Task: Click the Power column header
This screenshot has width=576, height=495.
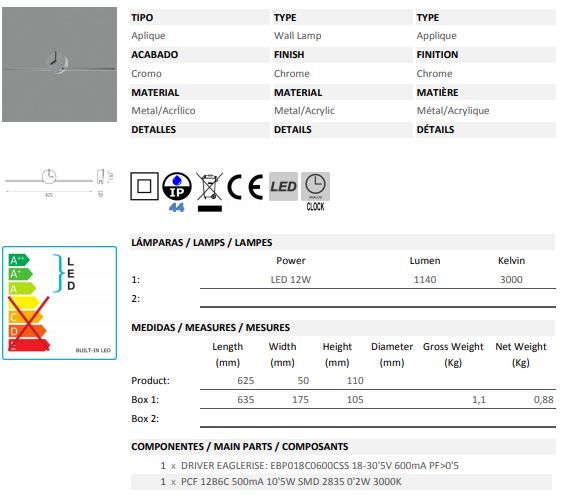Action: pos(291,261)
